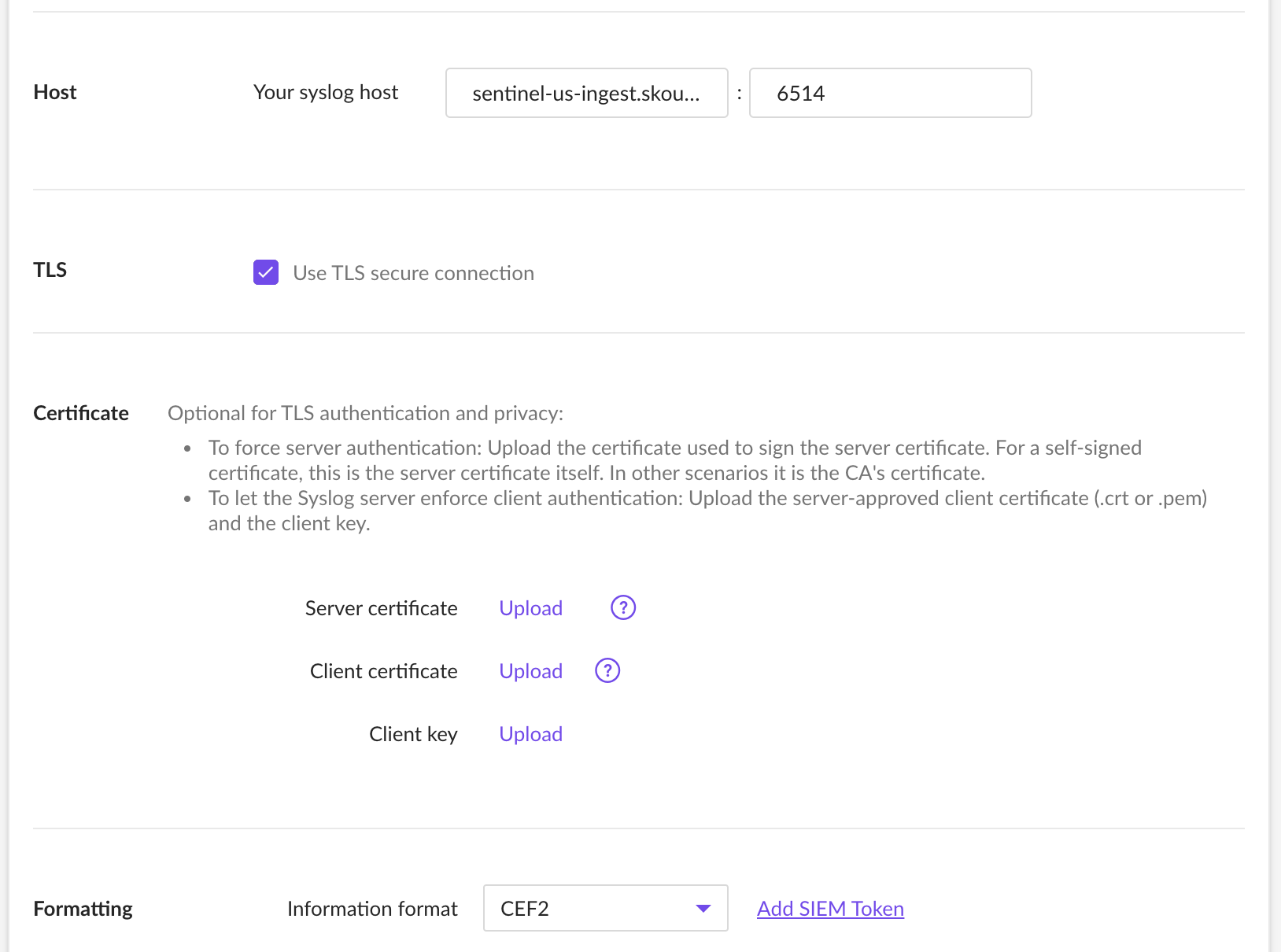Click the syslog port field showing 6514

pyautogui.click(x=890, y=93)
